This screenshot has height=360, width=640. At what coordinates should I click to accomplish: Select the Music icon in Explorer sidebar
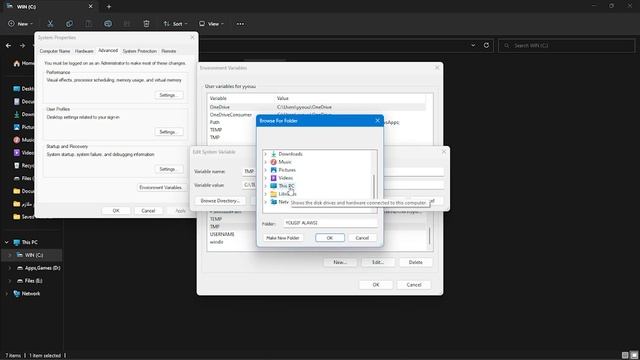(17, 140)
